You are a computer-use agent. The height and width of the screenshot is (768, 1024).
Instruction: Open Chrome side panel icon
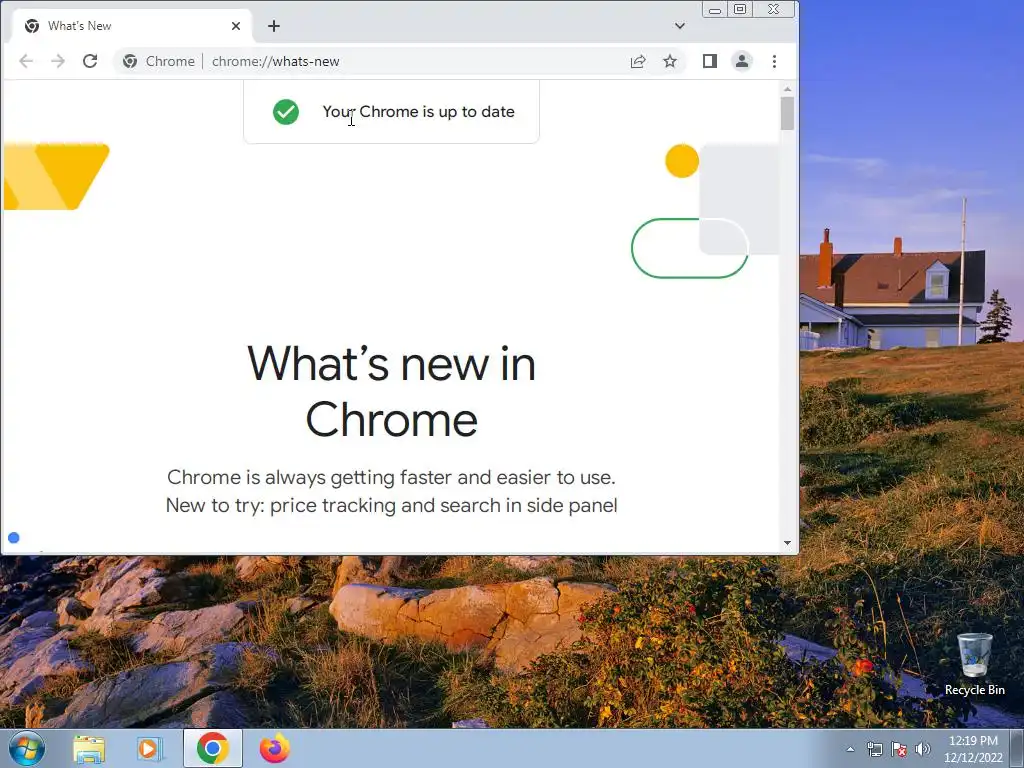click(x=710, y=61)
